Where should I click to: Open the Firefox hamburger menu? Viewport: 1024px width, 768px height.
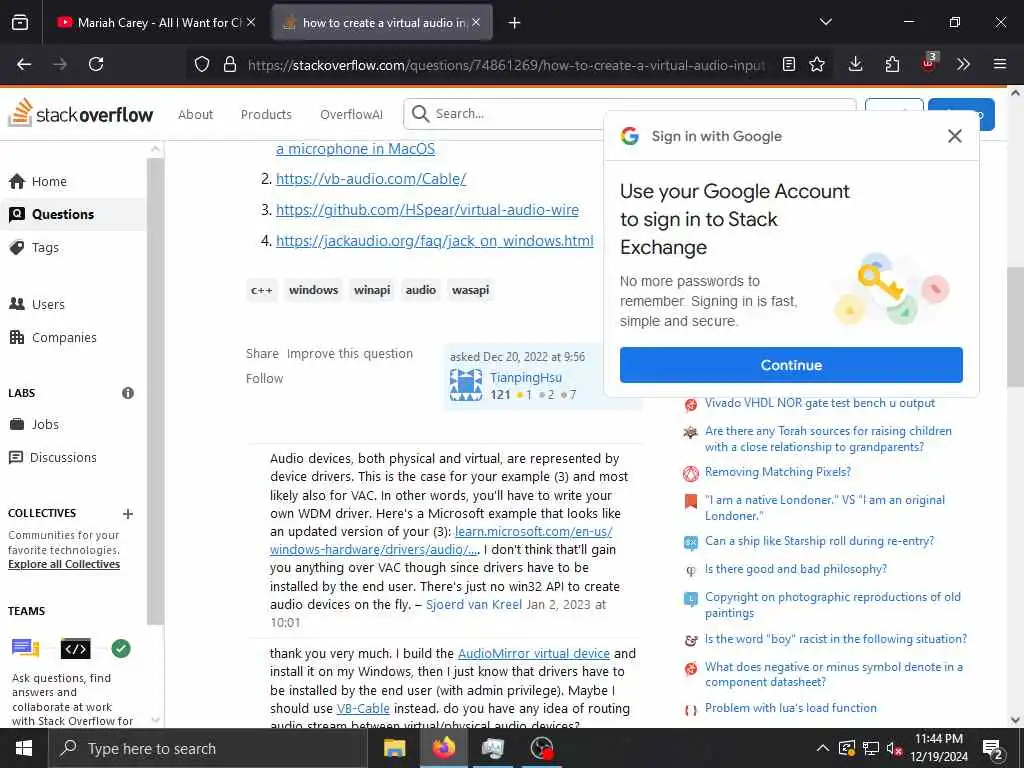(x=1000, y=64)
